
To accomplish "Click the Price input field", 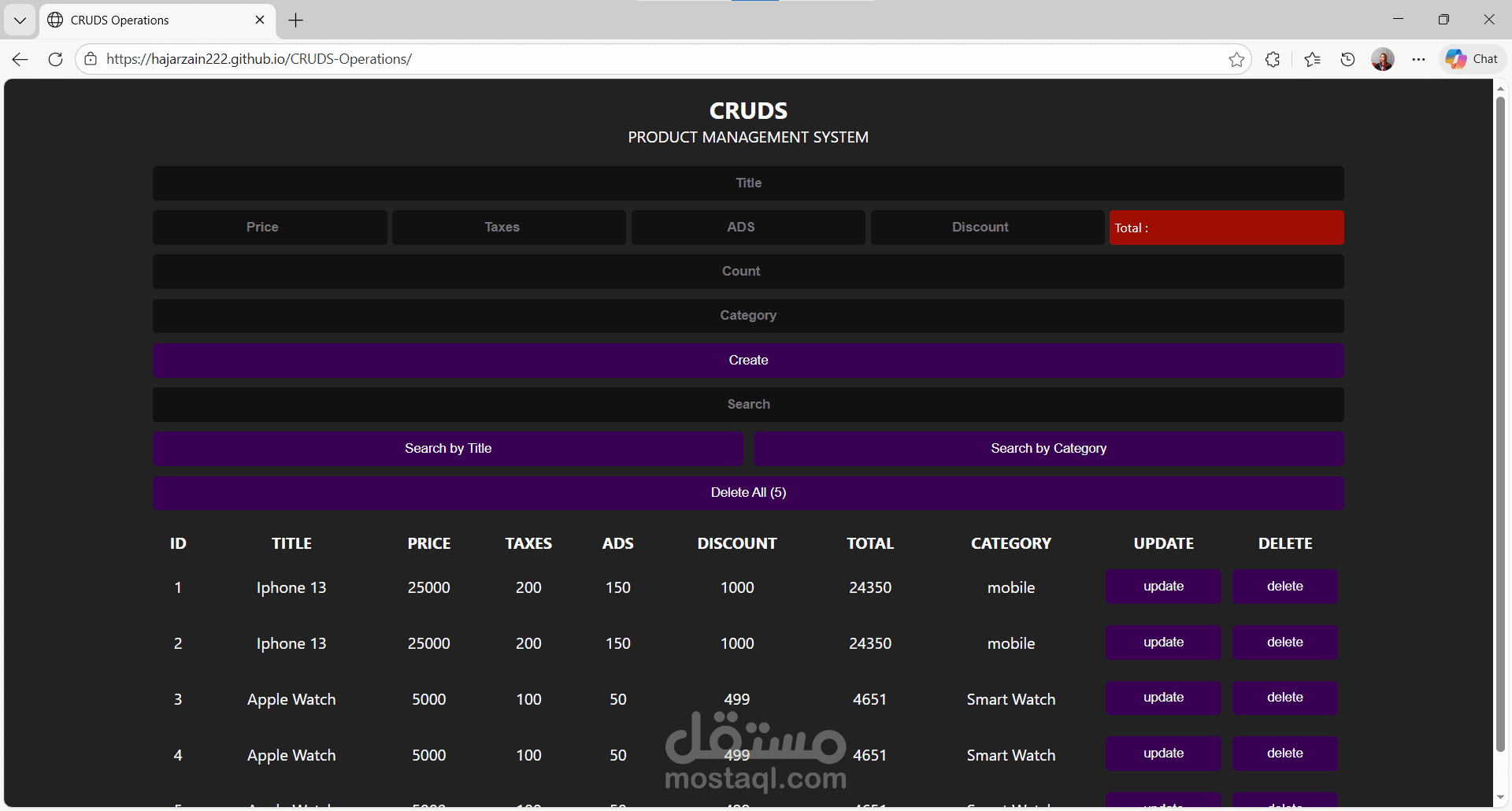I will tap(269, 227).
